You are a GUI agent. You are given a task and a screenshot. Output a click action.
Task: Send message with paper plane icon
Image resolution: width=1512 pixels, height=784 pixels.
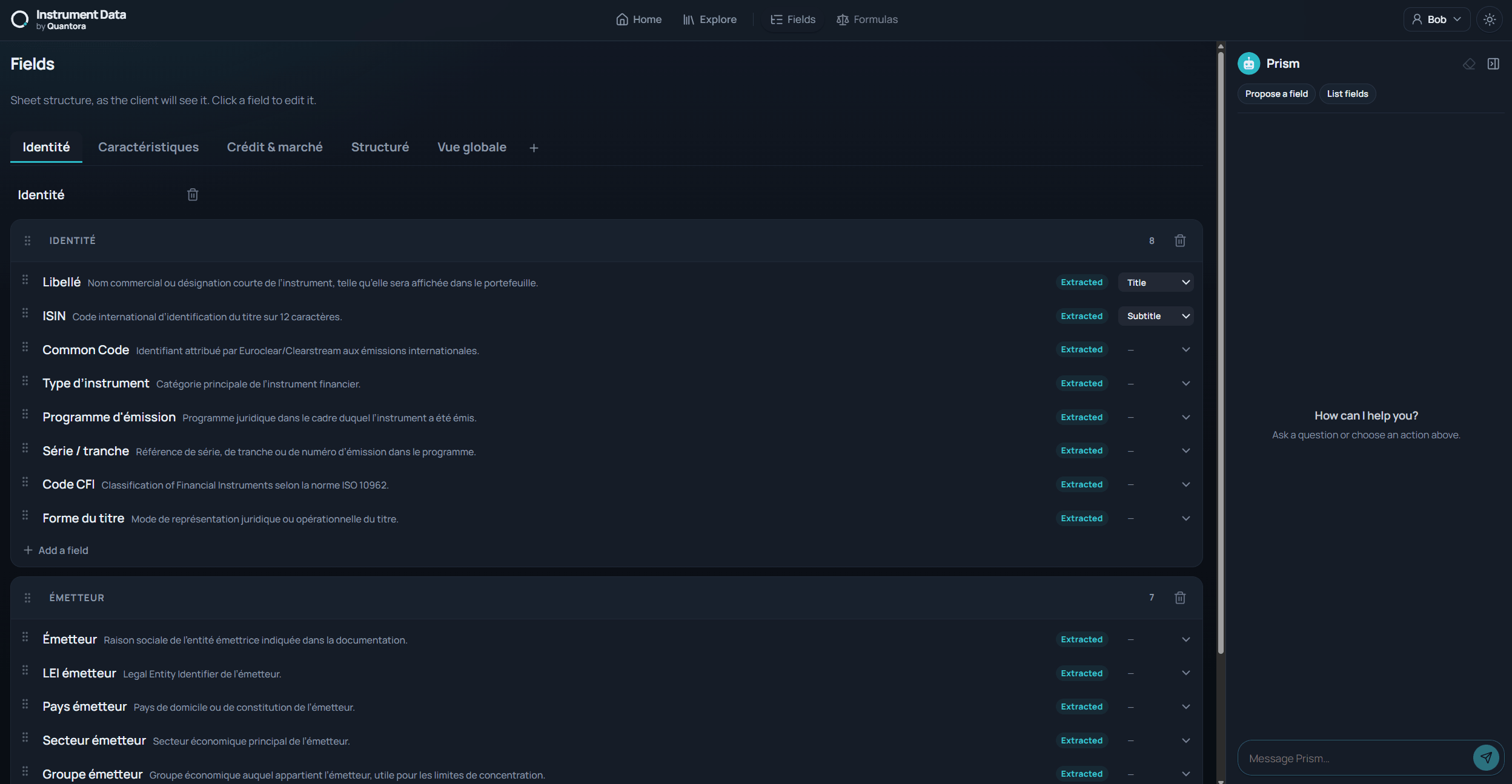[1486, 757]
